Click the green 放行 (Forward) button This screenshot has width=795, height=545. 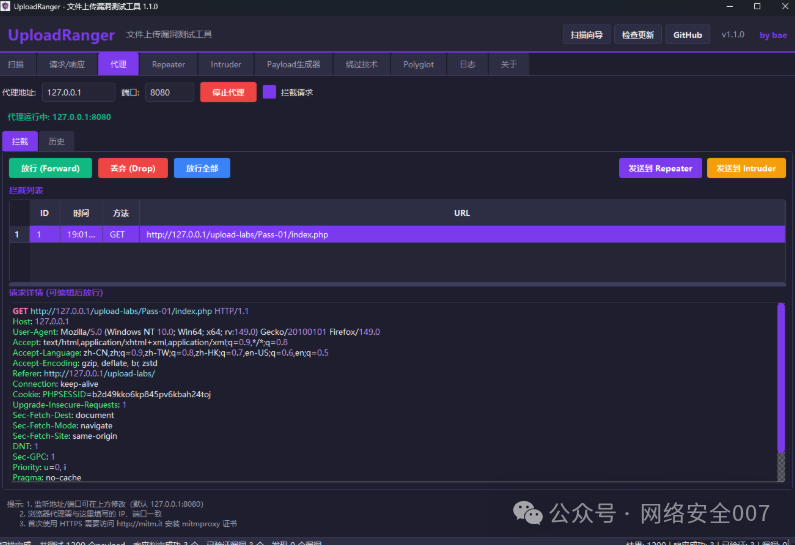pos(50,168)
